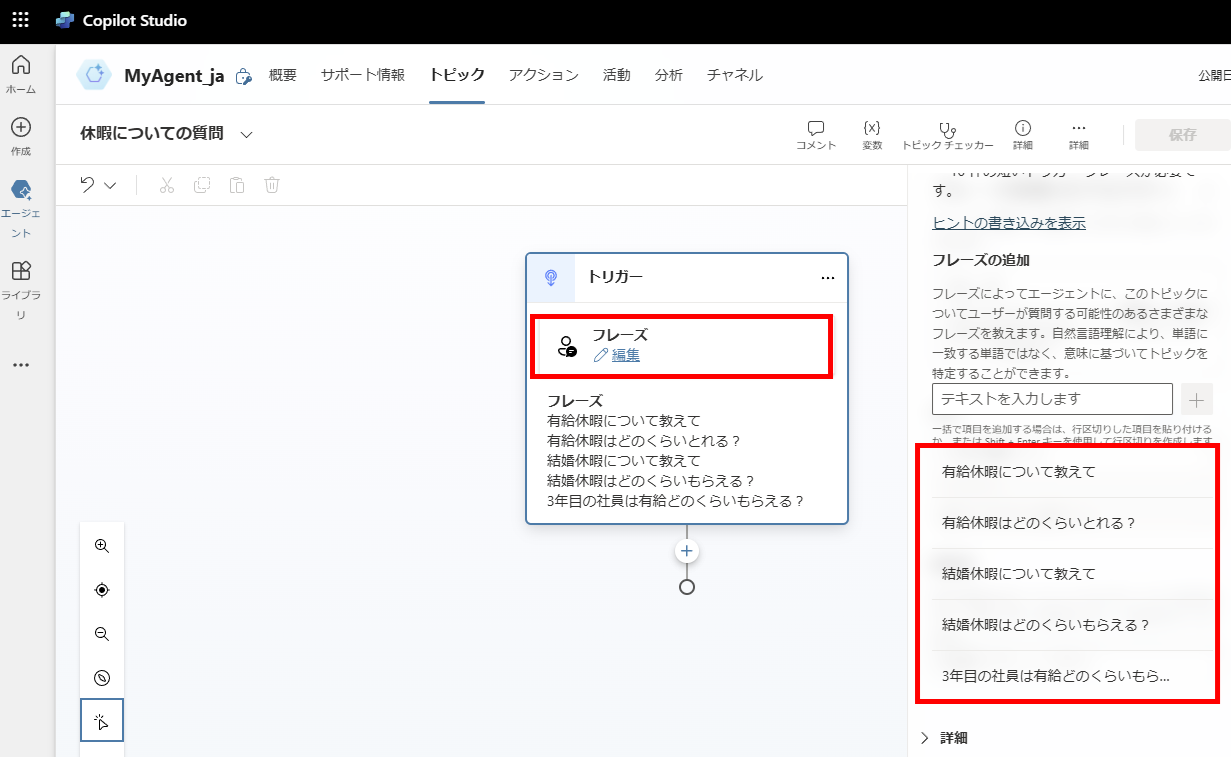Viewport: 1231px width, 757px height.
Task: Click the center-canvas focus icon
Action: tap(101, 589)
